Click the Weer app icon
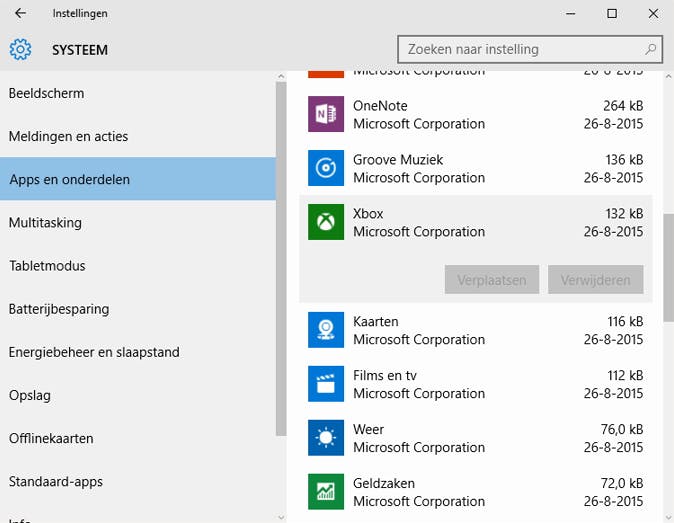This screenshot has width=674, height=523. pyautogui.click(x=326, y=438)
